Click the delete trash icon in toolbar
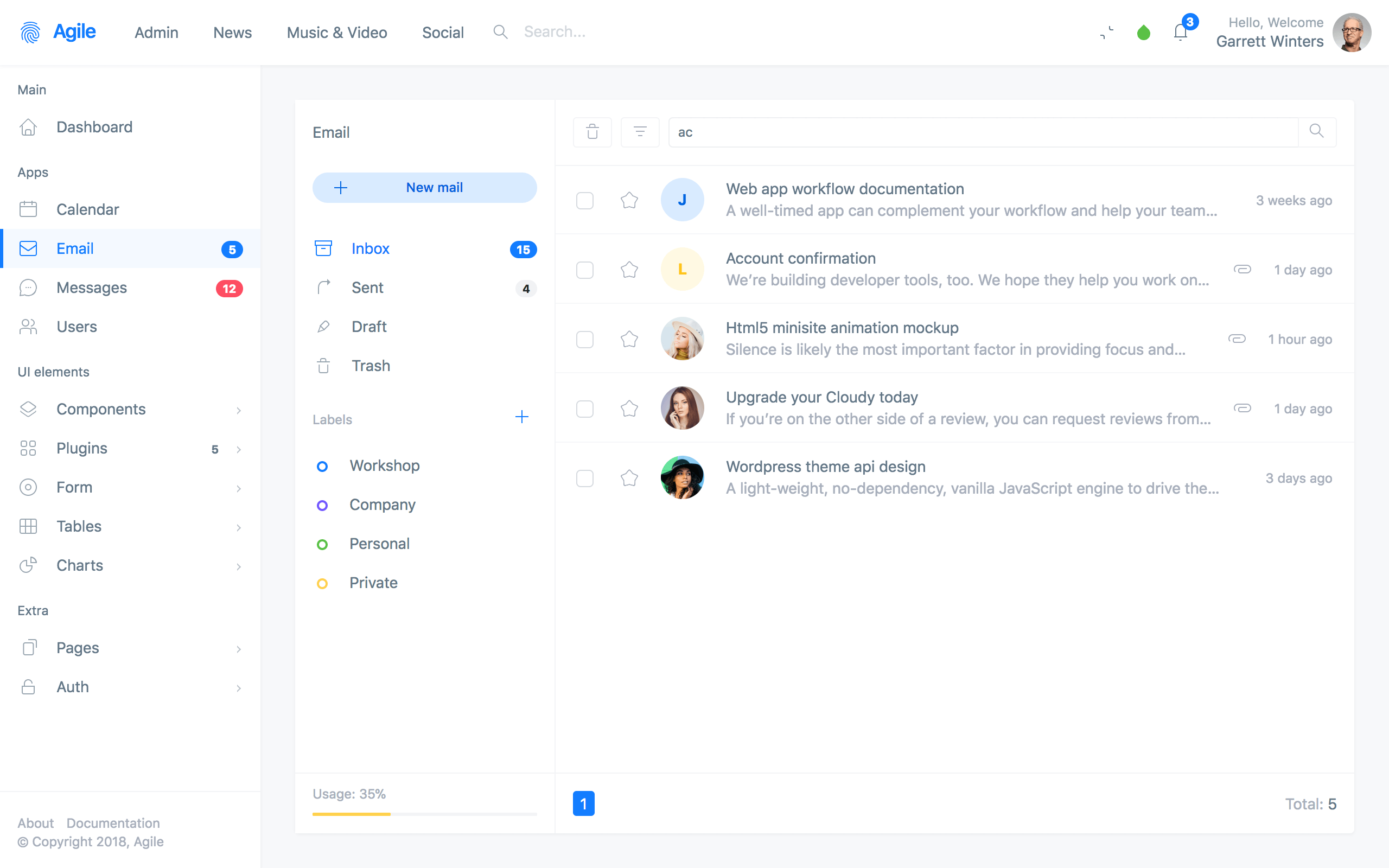1389x868 pixels. [592, 131]
